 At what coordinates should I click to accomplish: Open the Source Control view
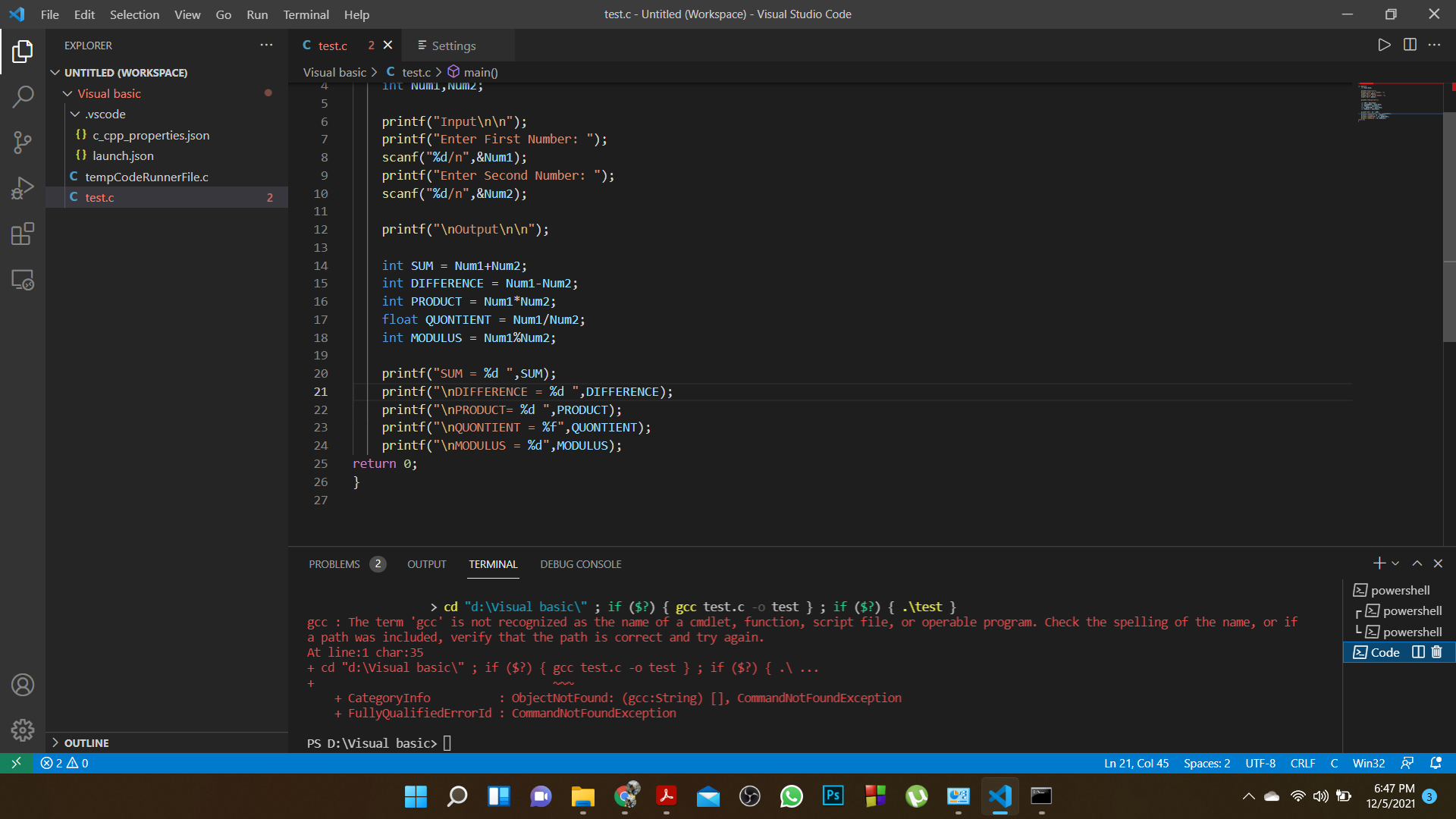(x=23, y=143)
